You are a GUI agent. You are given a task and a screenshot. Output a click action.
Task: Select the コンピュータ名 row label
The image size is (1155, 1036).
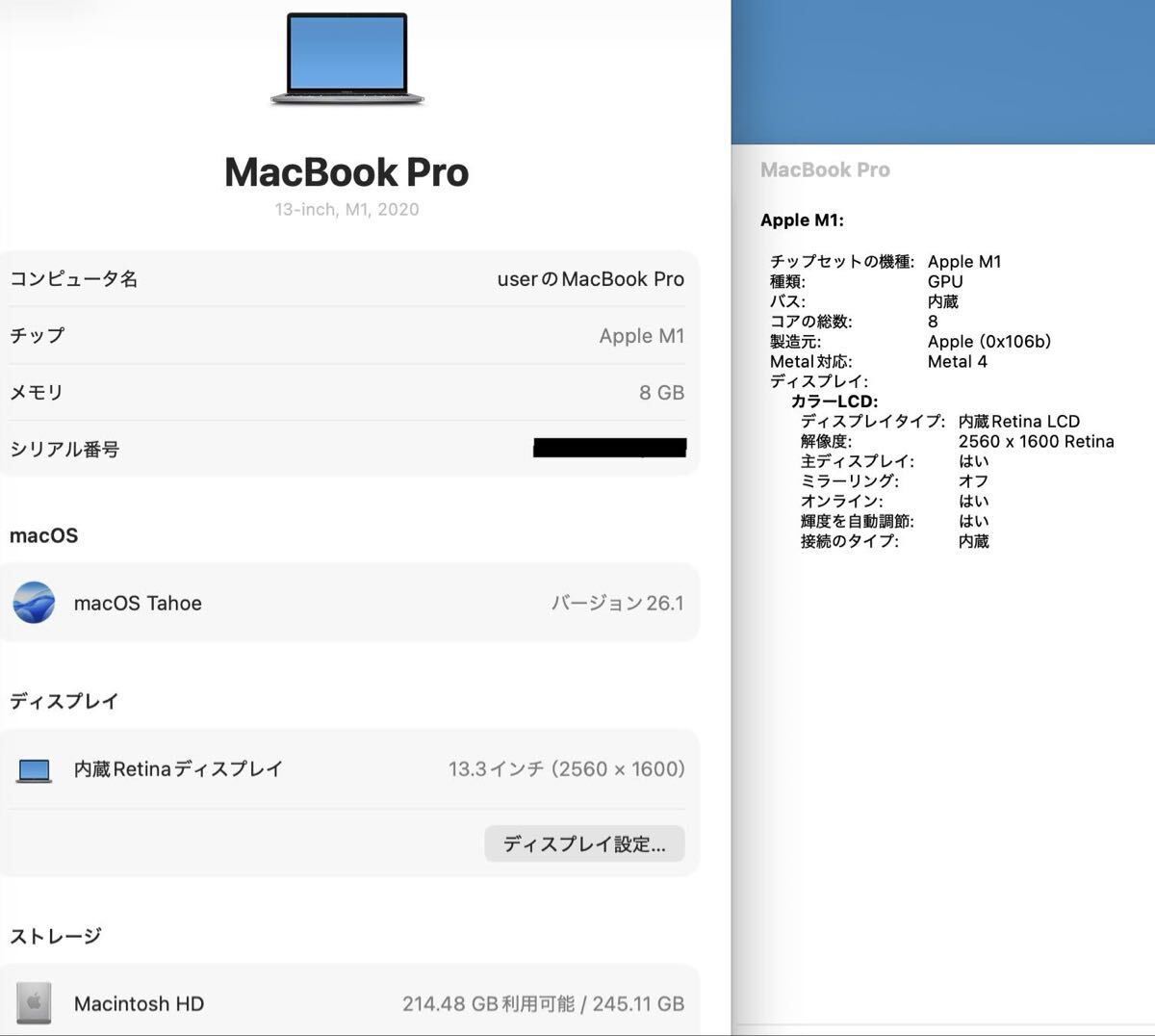coord(74,279)
